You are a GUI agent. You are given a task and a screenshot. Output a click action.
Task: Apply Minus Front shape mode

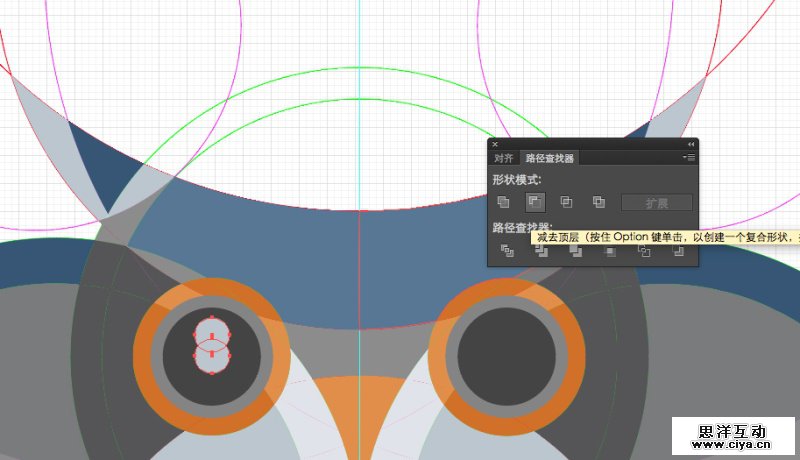[x=535, y=202]
